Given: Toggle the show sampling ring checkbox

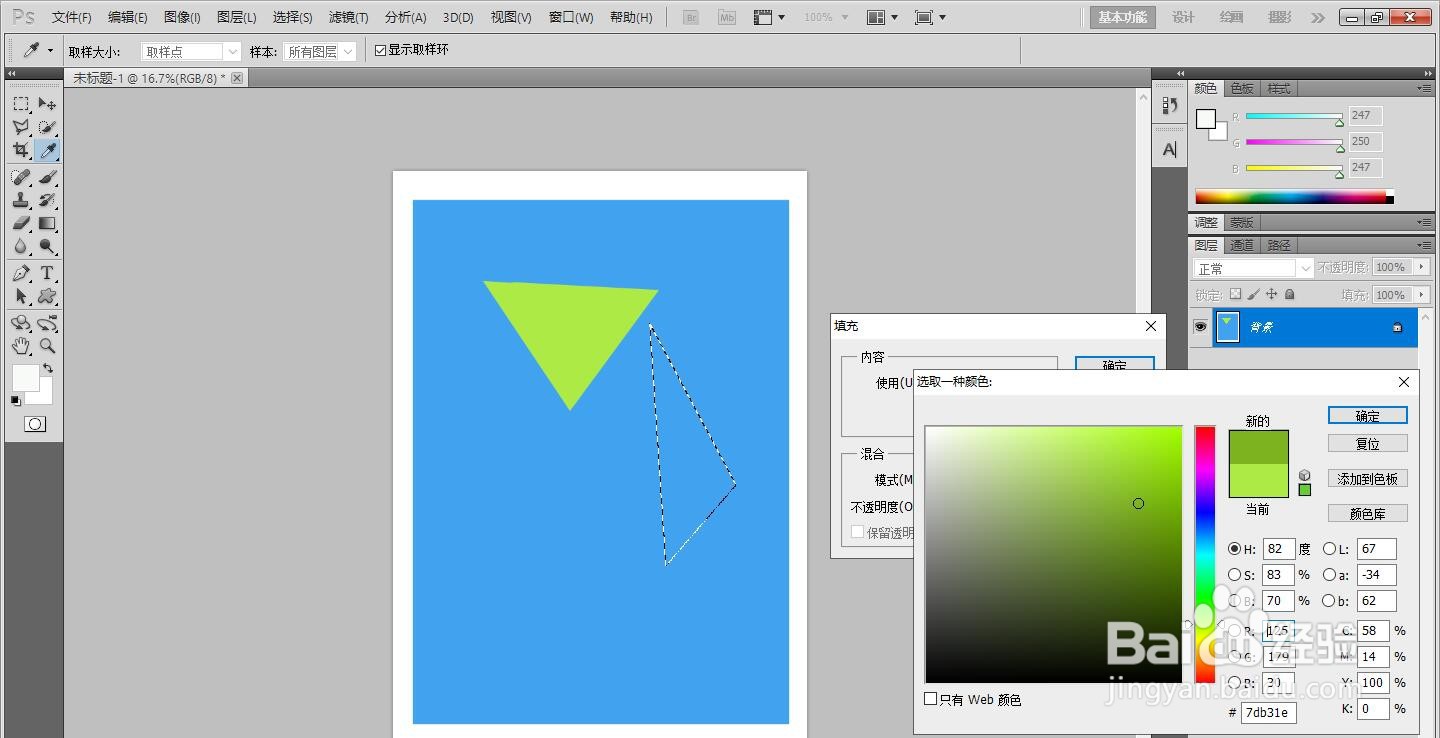Looking at the screenshot, I should 380,50.
